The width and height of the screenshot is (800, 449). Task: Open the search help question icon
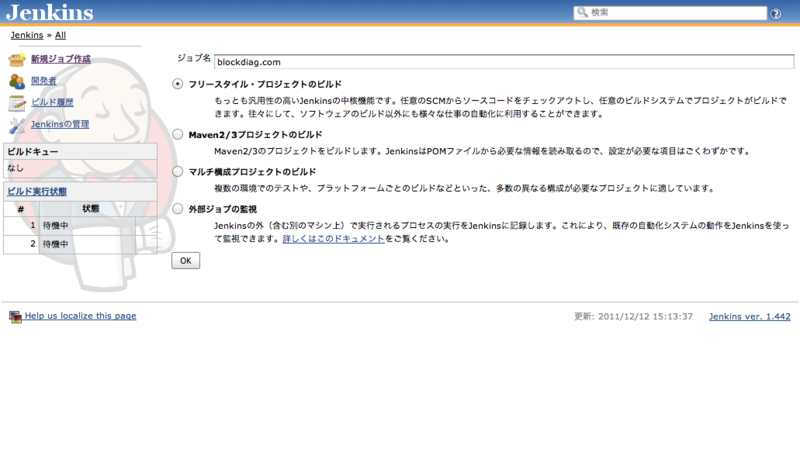pos(776,14)
